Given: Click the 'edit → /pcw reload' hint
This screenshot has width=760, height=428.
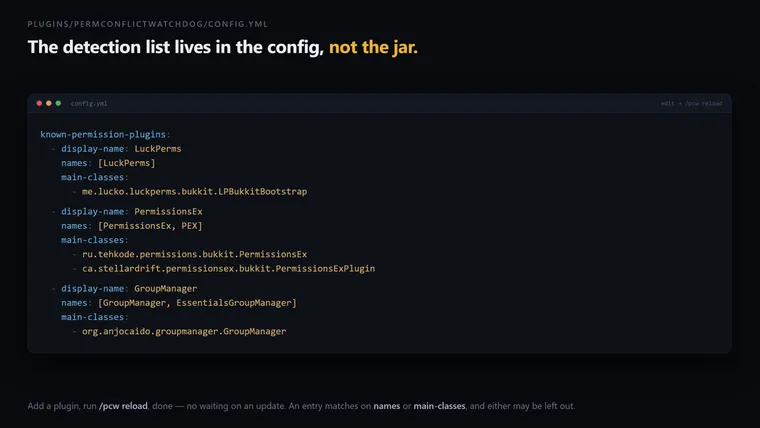Looking at the screenshot, I should tap(691, 103).
